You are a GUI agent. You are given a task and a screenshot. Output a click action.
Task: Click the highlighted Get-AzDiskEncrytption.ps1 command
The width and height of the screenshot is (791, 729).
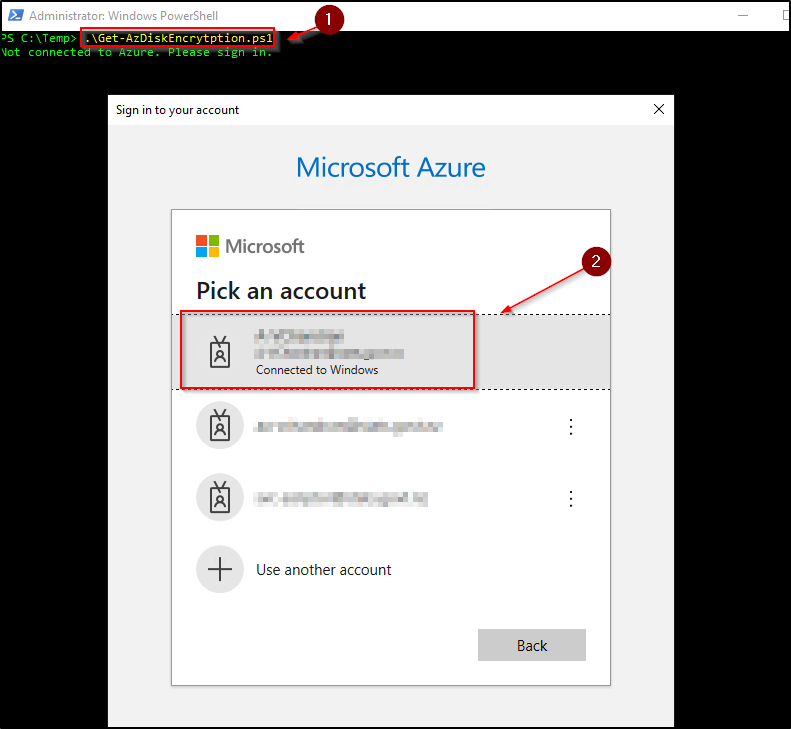click(x=178, y=38)
